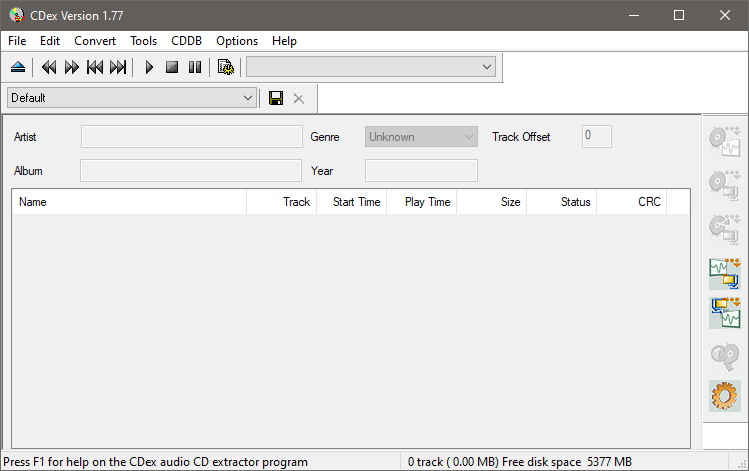Click the Year input field

pos(421,171)
